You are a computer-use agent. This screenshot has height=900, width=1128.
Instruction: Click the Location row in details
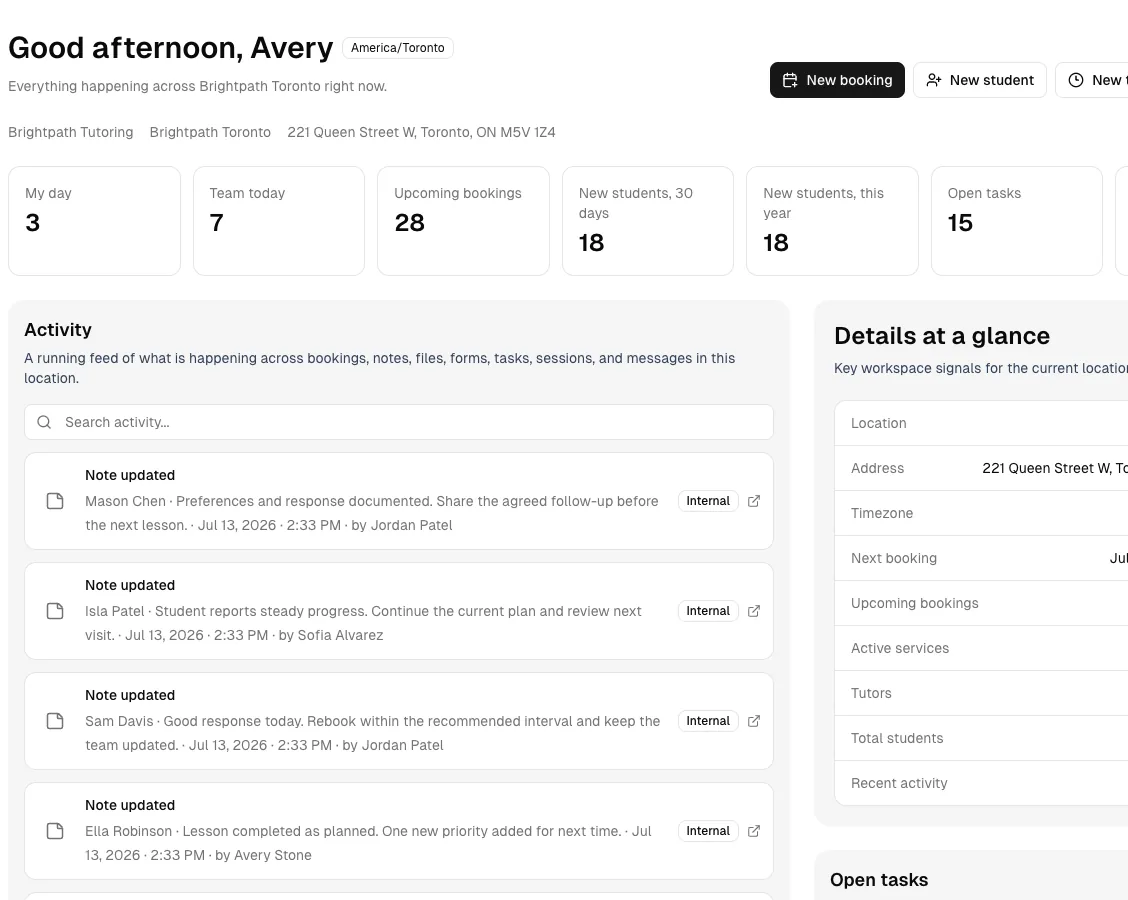point(981,423)
